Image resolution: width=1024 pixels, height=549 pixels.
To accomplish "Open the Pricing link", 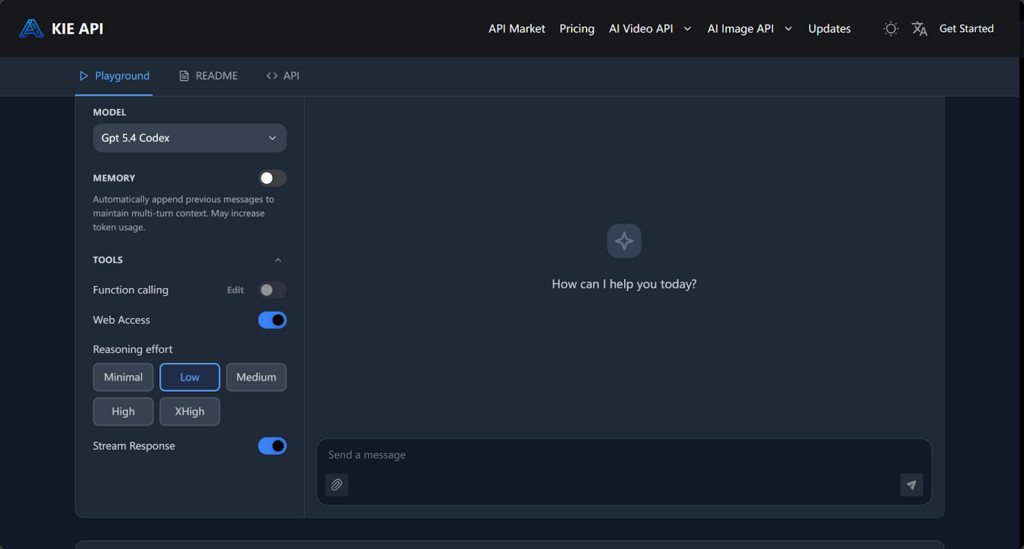I will [x=577, y=29].
